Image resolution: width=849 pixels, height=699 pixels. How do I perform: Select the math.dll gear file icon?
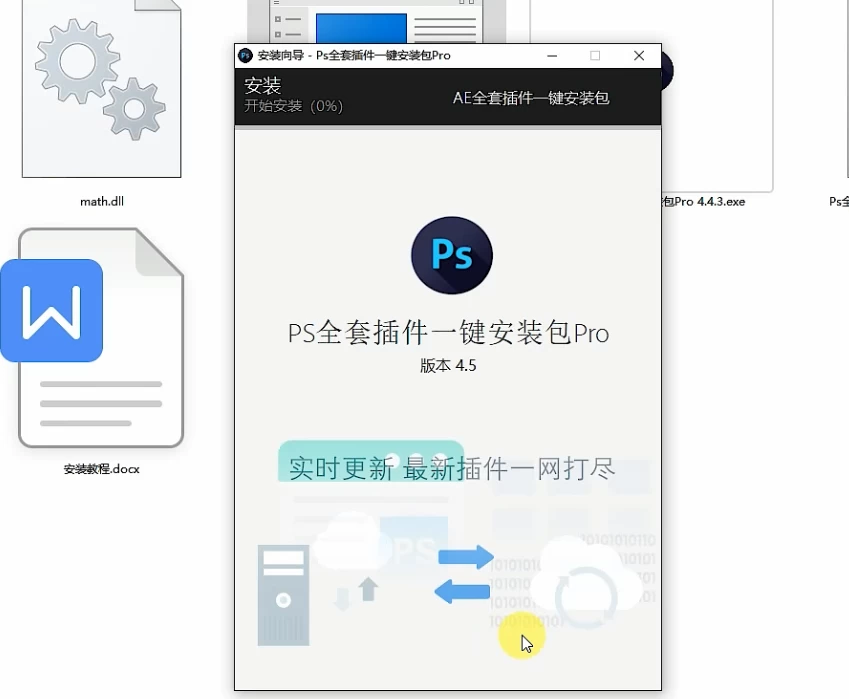pos(101,90)
